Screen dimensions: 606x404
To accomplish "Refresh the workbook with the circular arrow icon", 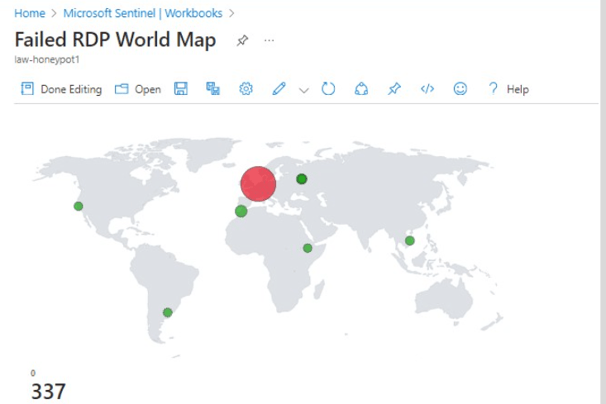I will [x=328, y=89].
